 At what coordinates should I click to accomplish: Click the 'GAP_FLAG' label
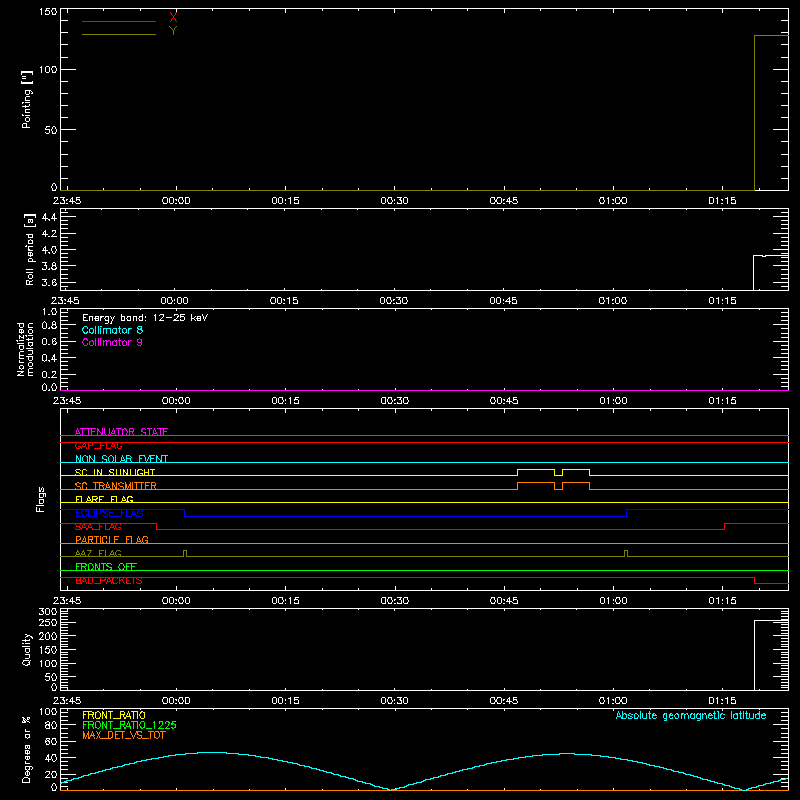[x=98, y=445]
